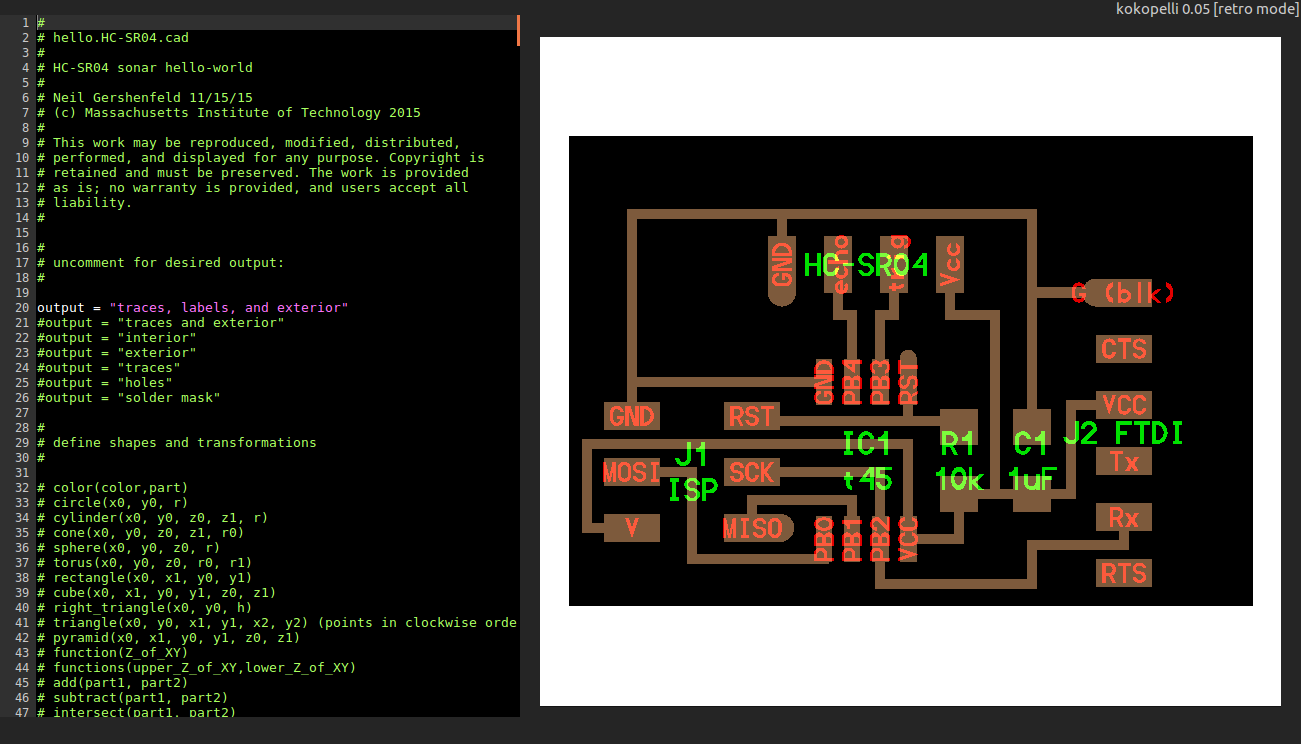Click the 'J2 FTDI' green label

coord(1122,434)
